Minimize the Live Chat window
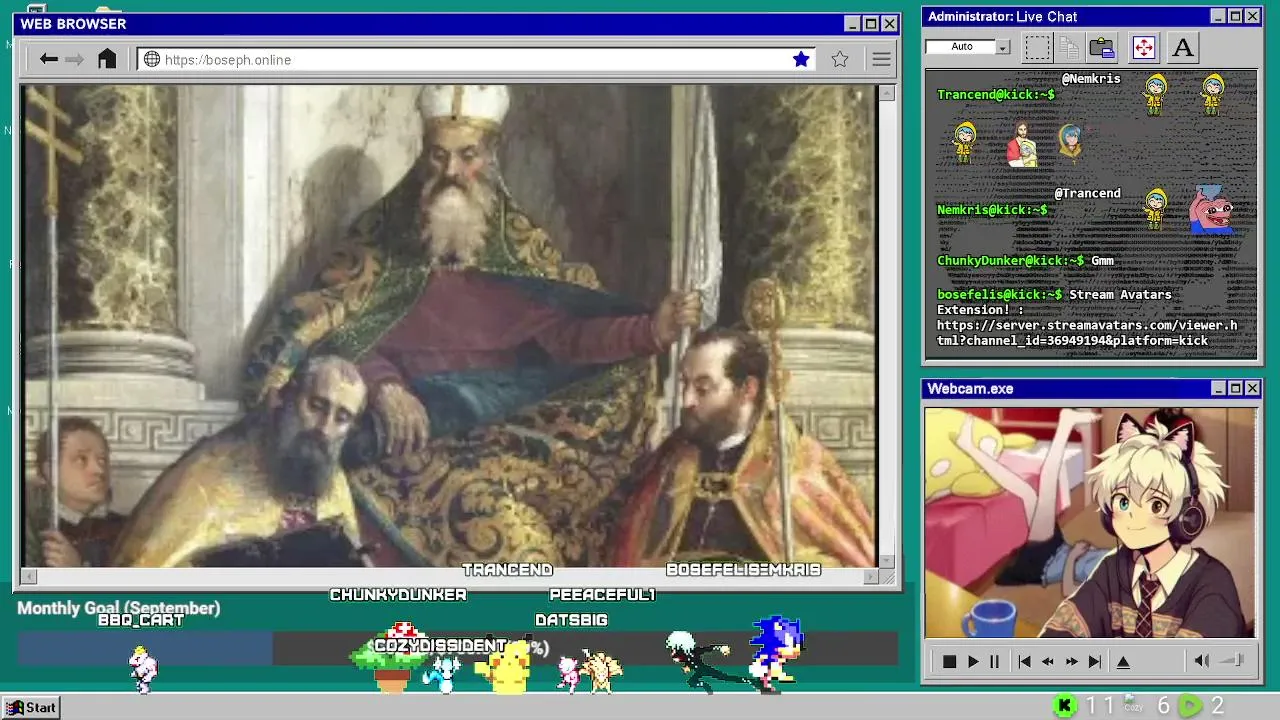Image resolution: width=1280 pixels, height=720 pixels. [x=1218, y=16]
